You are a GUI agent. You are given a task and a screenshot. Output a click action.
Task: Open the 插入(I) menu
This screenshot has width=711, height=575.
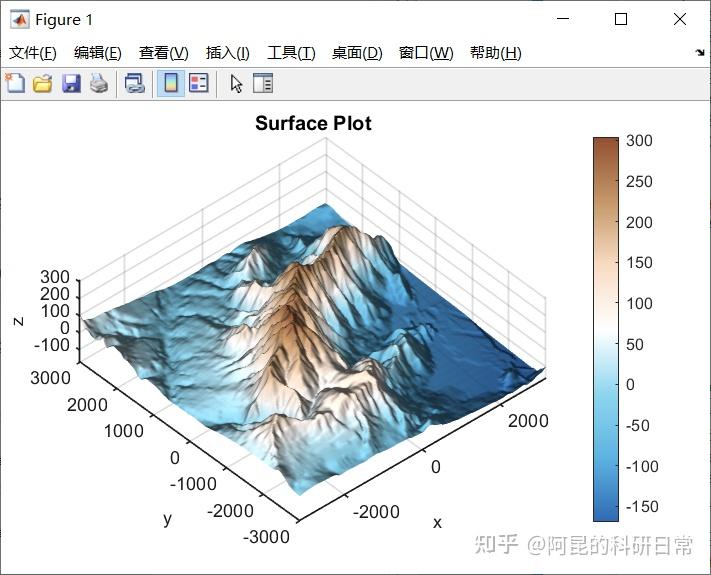pos(228,53)
